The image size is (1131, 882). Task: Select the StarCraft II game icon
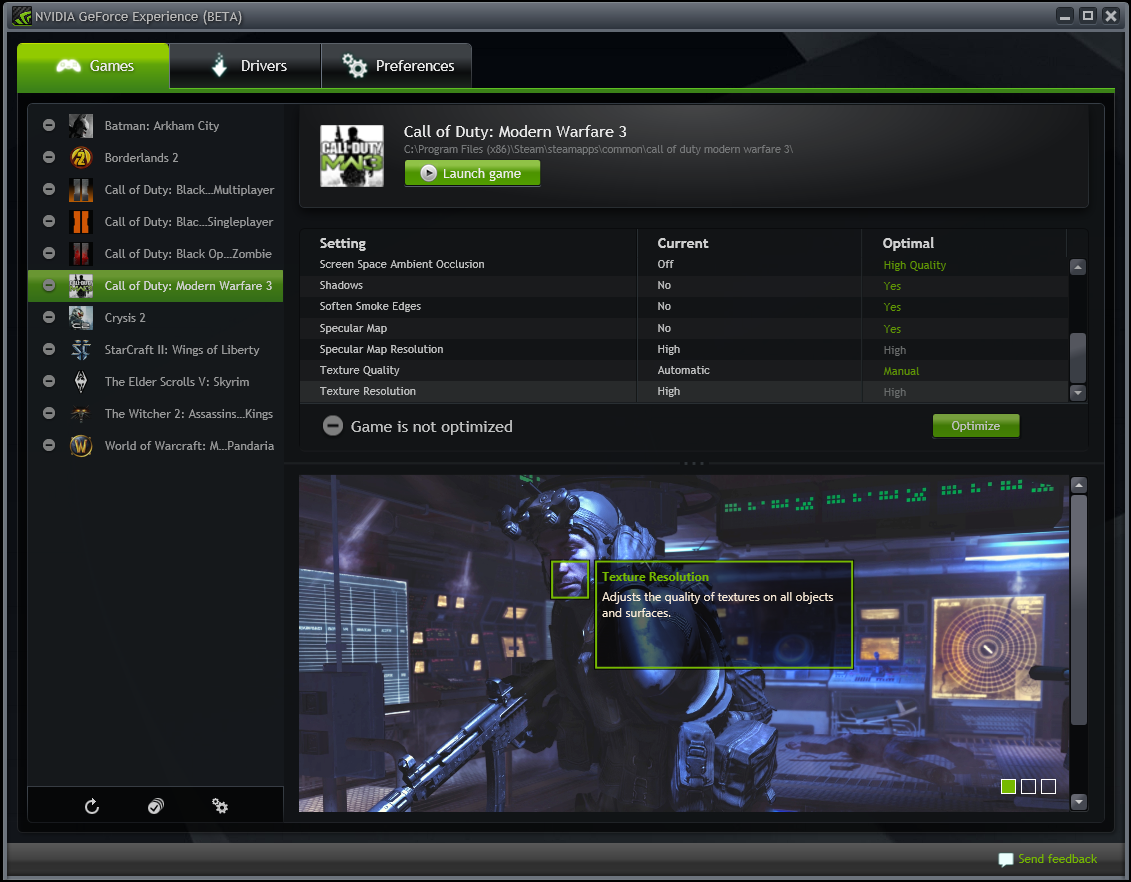[x=80, y=349]
